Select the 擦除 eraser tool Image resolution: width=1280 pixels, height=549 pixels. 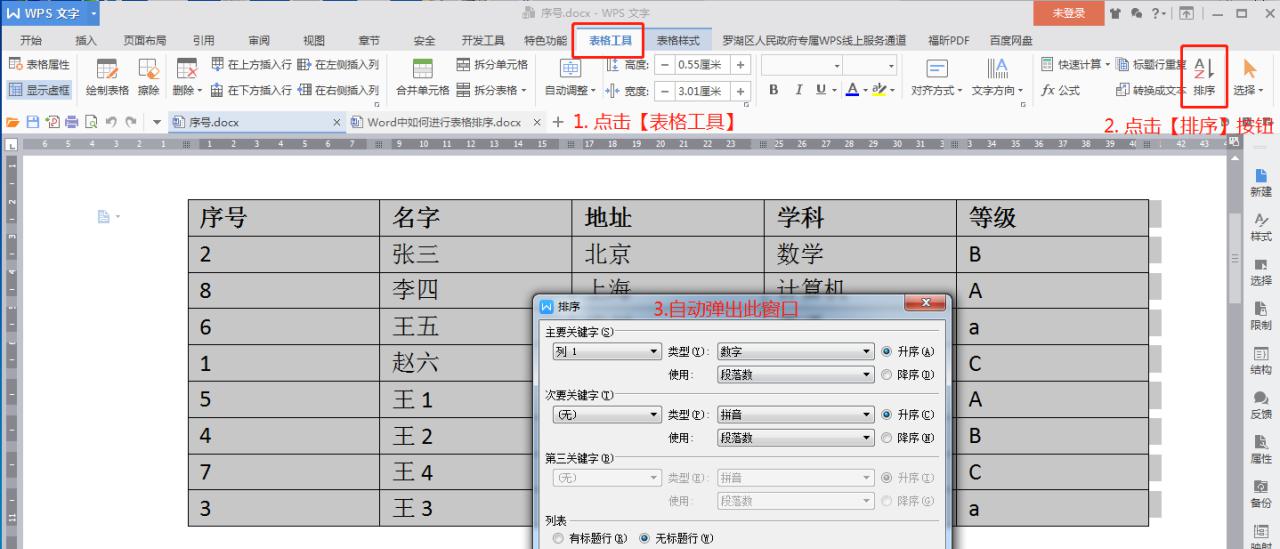click(x=148, y=77)
